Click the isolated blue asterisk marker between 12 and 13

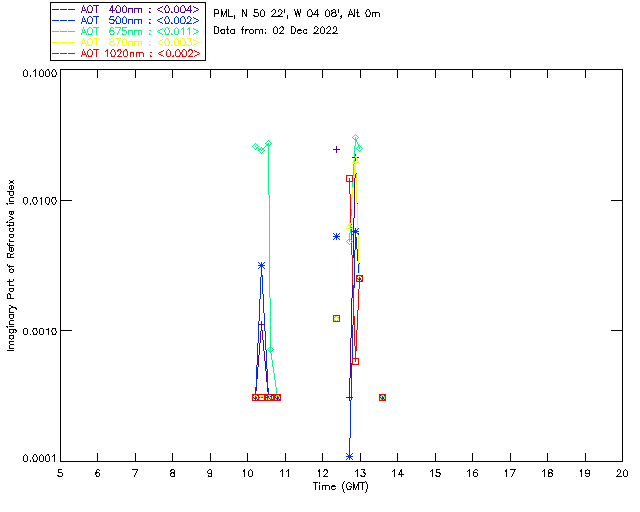336,236
